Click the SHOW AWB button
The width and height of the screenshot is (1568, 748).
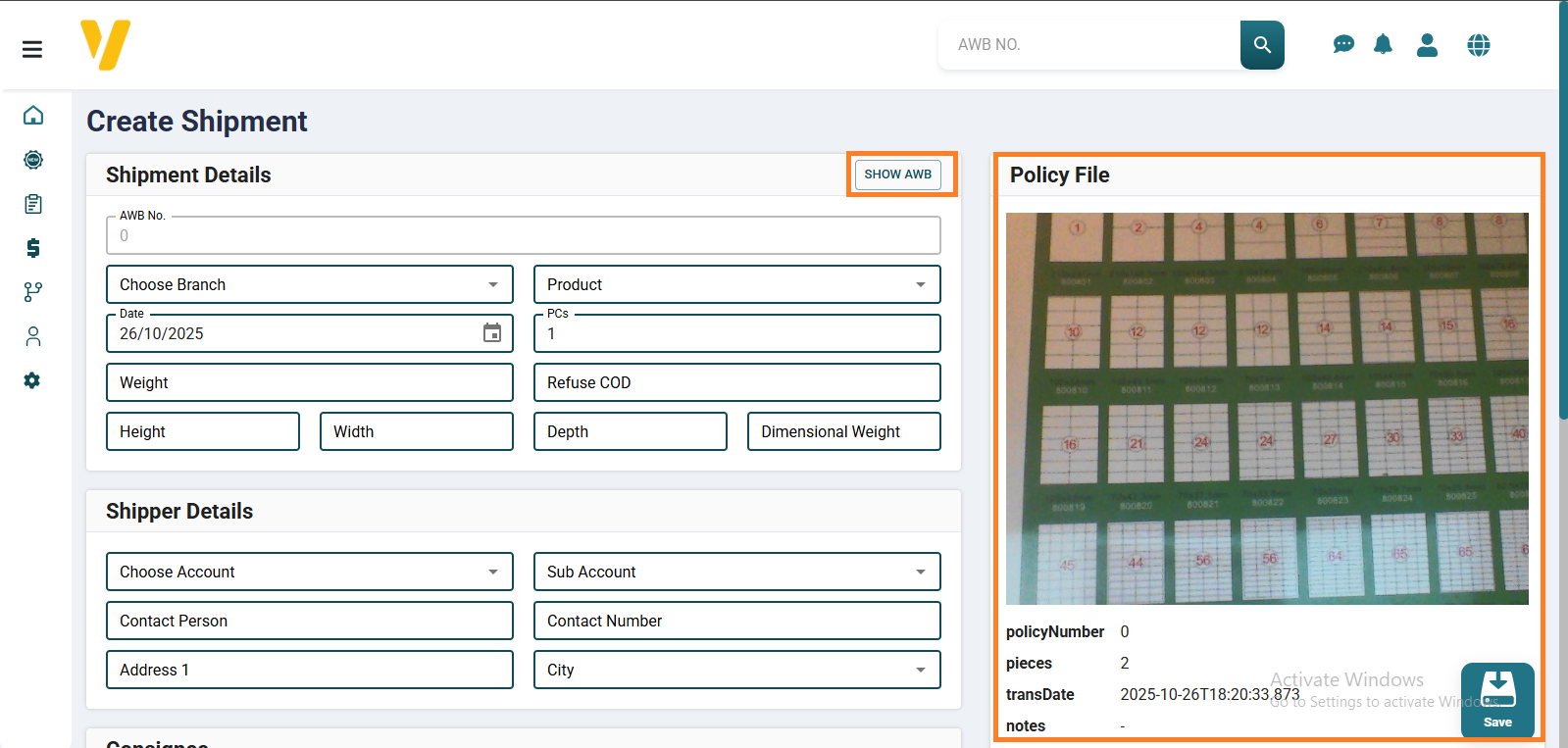[x=897, y=175]
